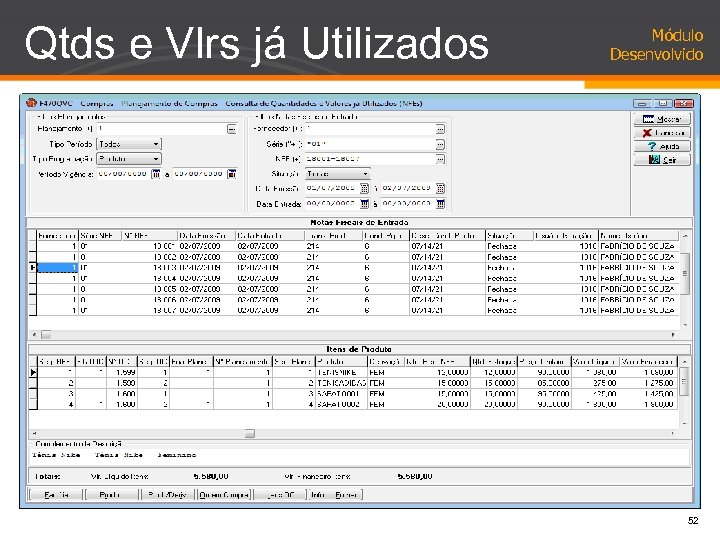Click the application icon in title bar
720x540 pixels.
(31, 103)
